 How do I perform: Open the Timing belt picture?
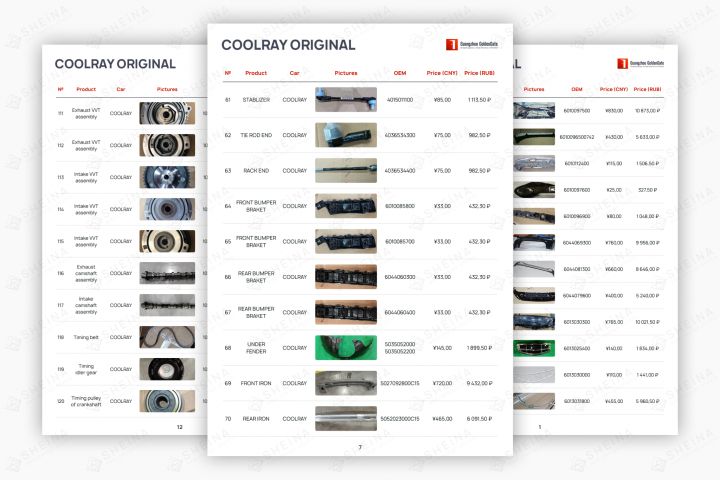coord(167,337)
